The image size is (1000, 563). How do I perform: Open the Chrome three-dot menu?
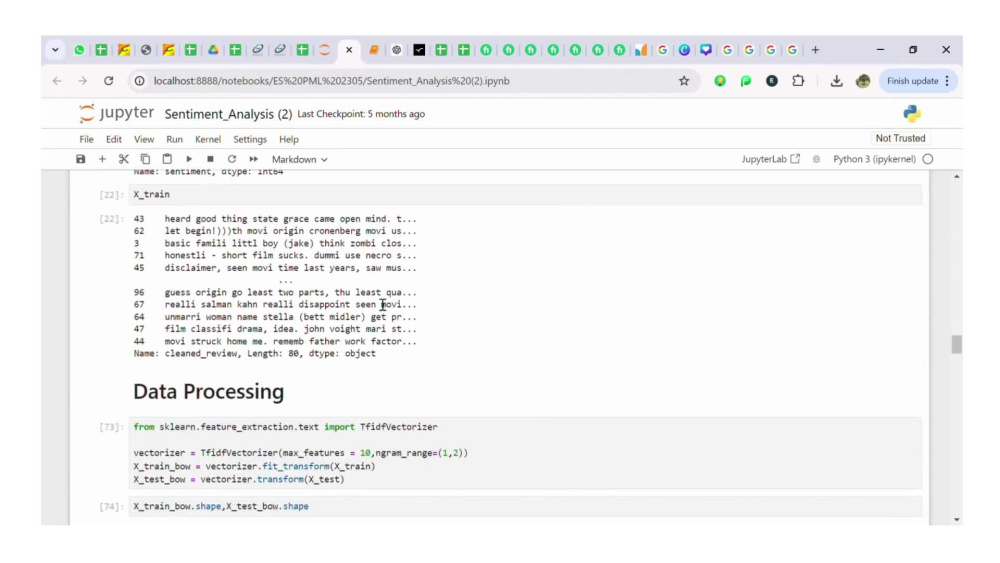click(x=947, y=81)
